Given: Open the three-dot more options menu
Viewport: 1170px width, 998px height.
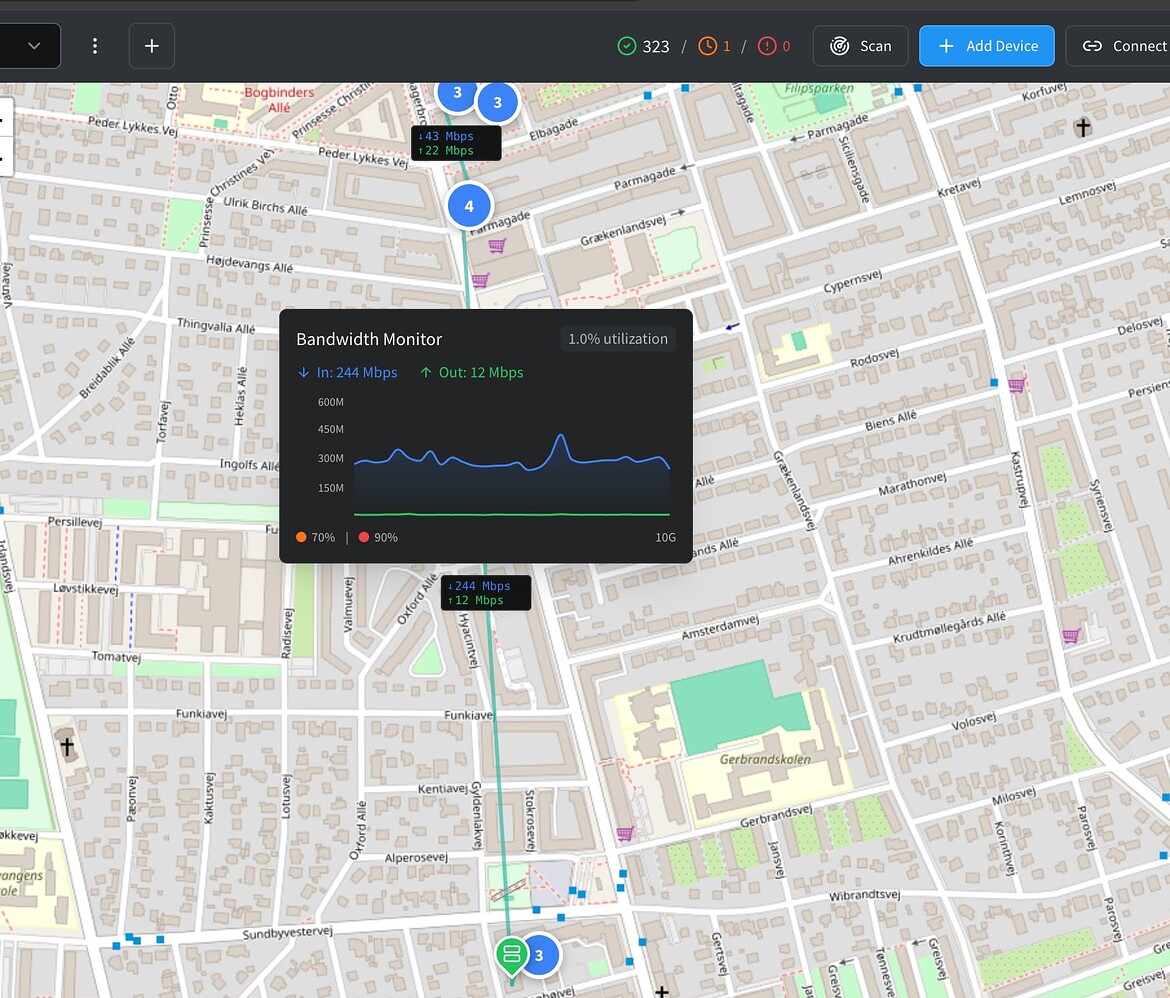Looking at the screenshot, I should click(95, 46).
